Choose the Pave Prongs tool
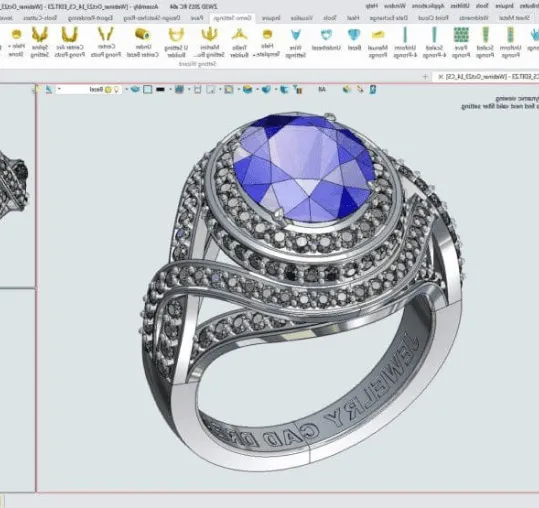This screenshot has height=508, width=539. point(461,43)
